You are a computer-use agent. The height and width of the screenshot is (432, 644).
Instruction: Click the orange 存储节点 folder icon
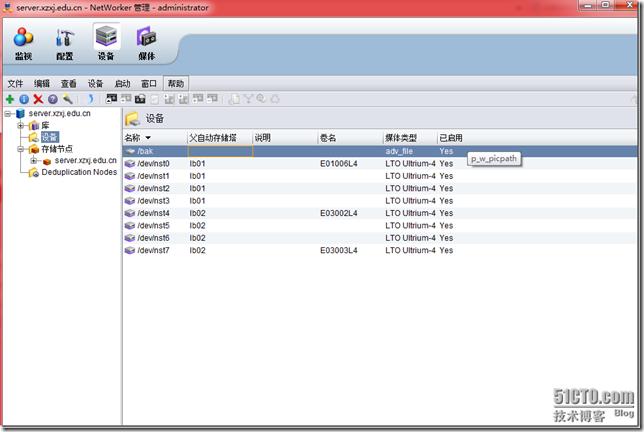34,149
